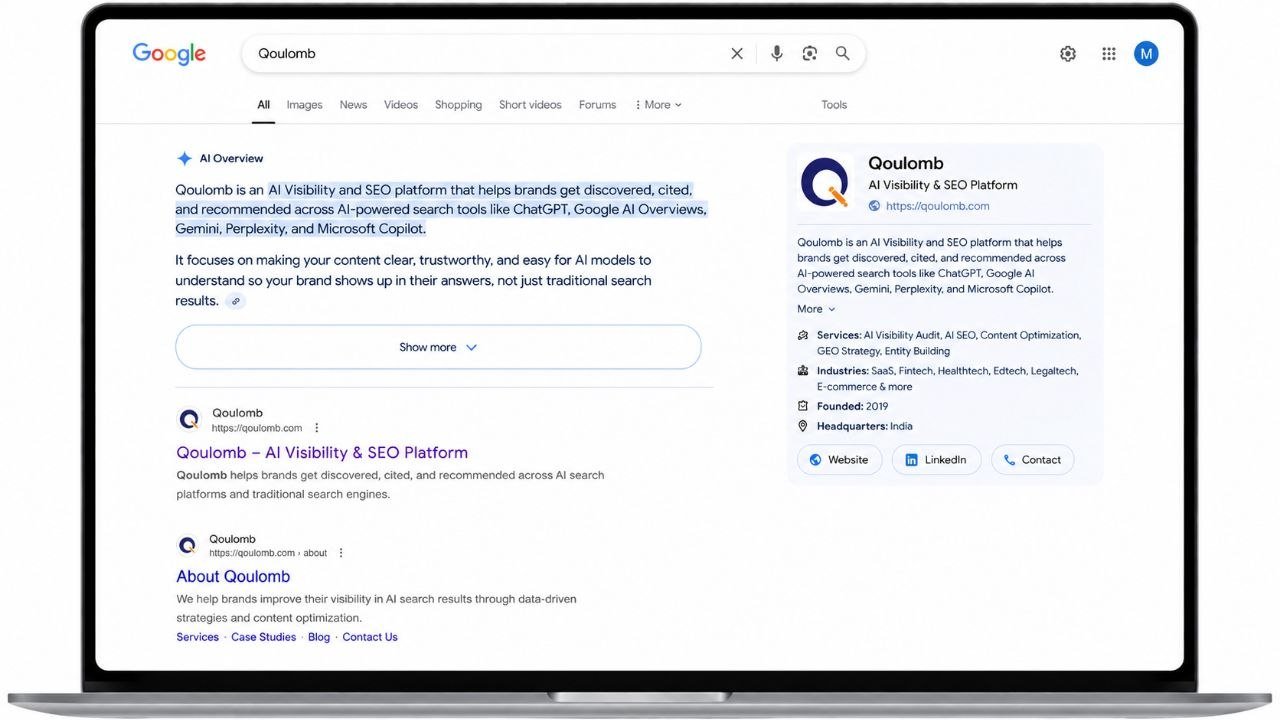Click Qoulomb favicon in first result
Viewport: 1280px width, 720px height.
coord(189,419)
